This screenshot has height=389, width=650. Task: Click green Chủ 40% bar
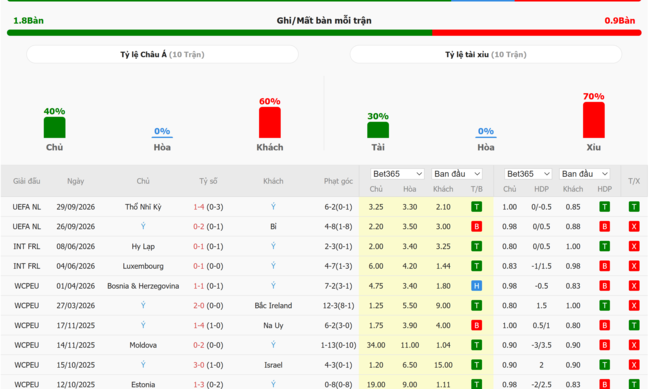tap(54, 127)
